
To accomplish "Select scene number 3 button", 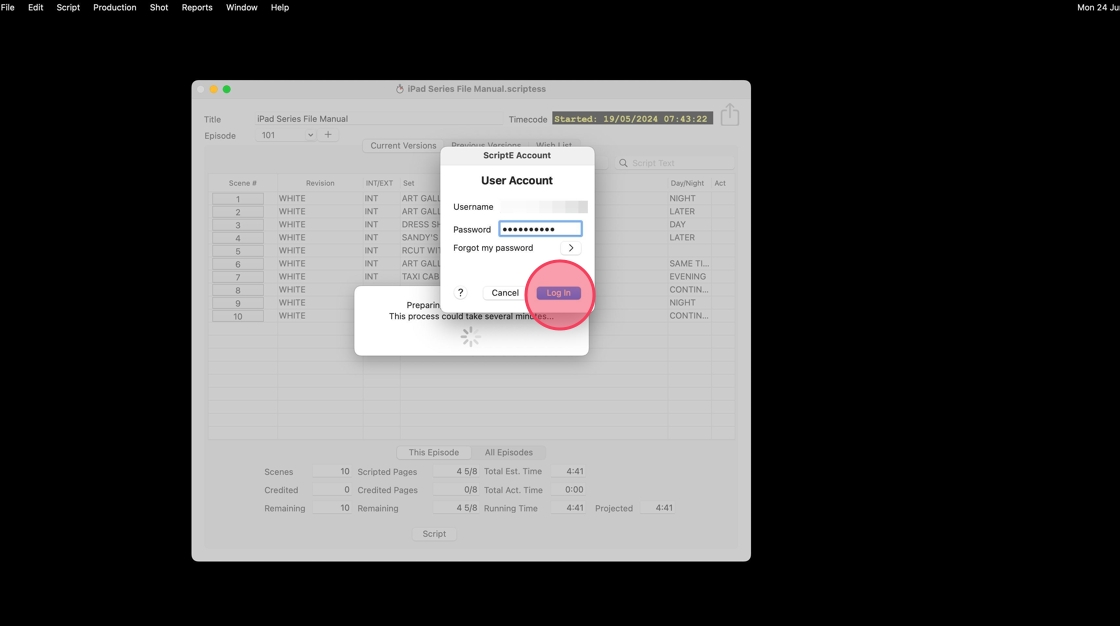I will click(238, 224).
